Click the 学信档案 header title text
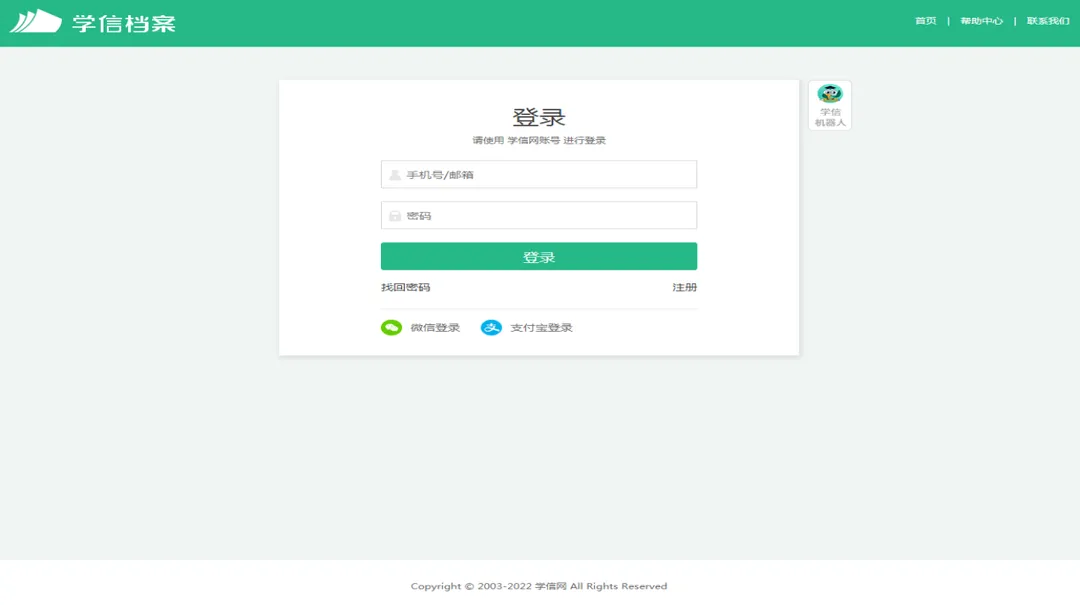Screen dimensions: 1080x605 pyautogui.click(x=124, y=23)
